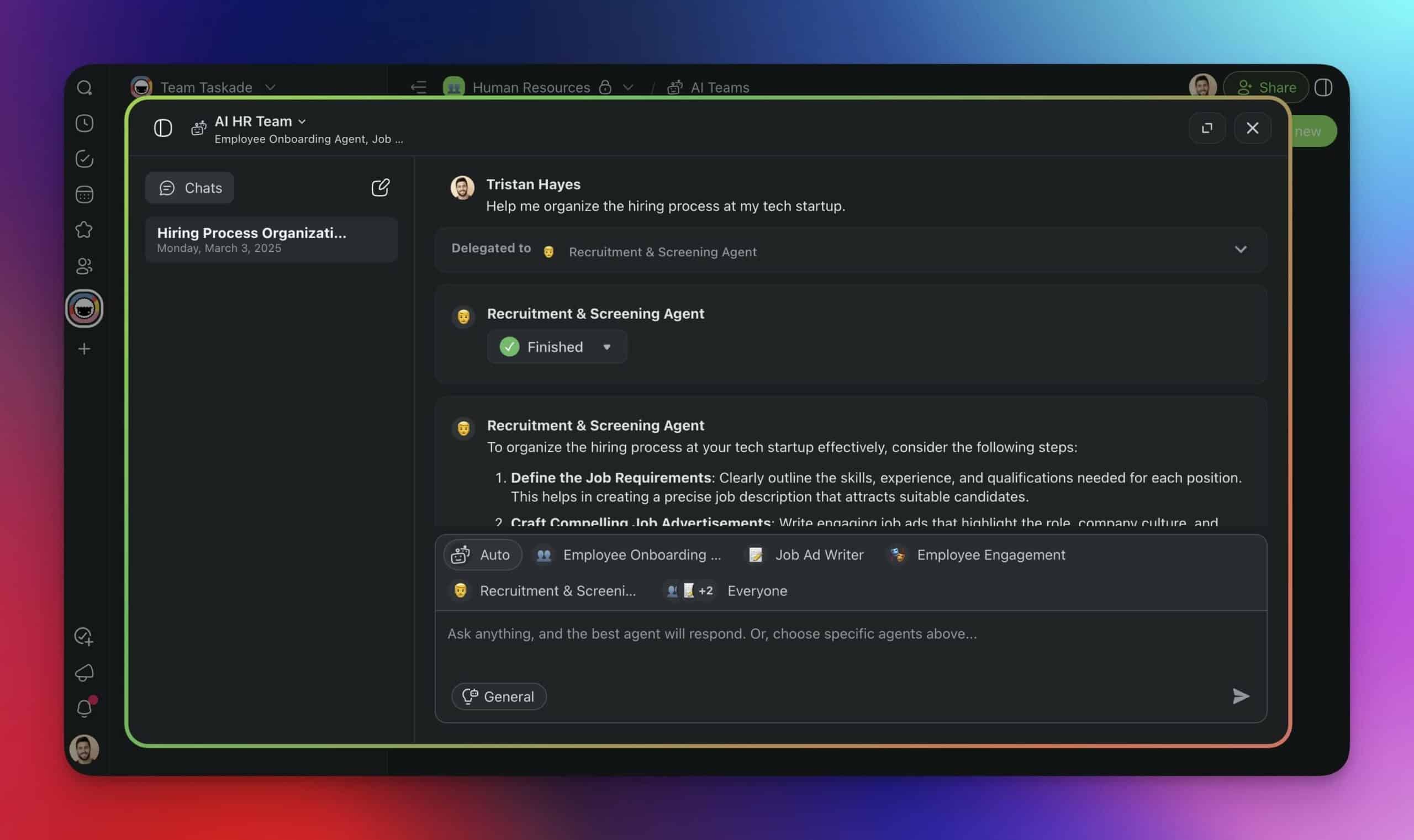Select the recent history clock icon
This screenshot has height=840, width=1414.
pyautogui.click(x=85, y=124)
